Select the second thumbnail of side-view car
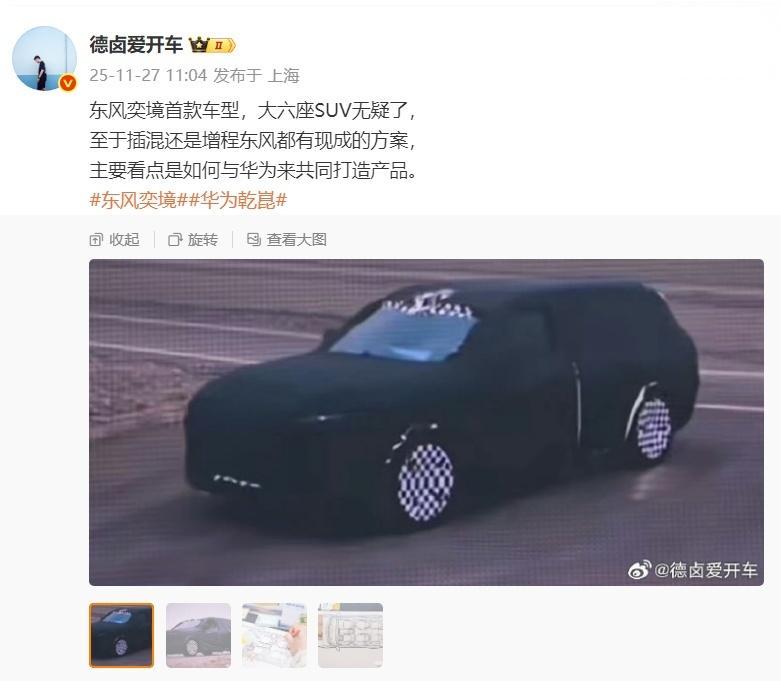 click(x=198, y=635)
